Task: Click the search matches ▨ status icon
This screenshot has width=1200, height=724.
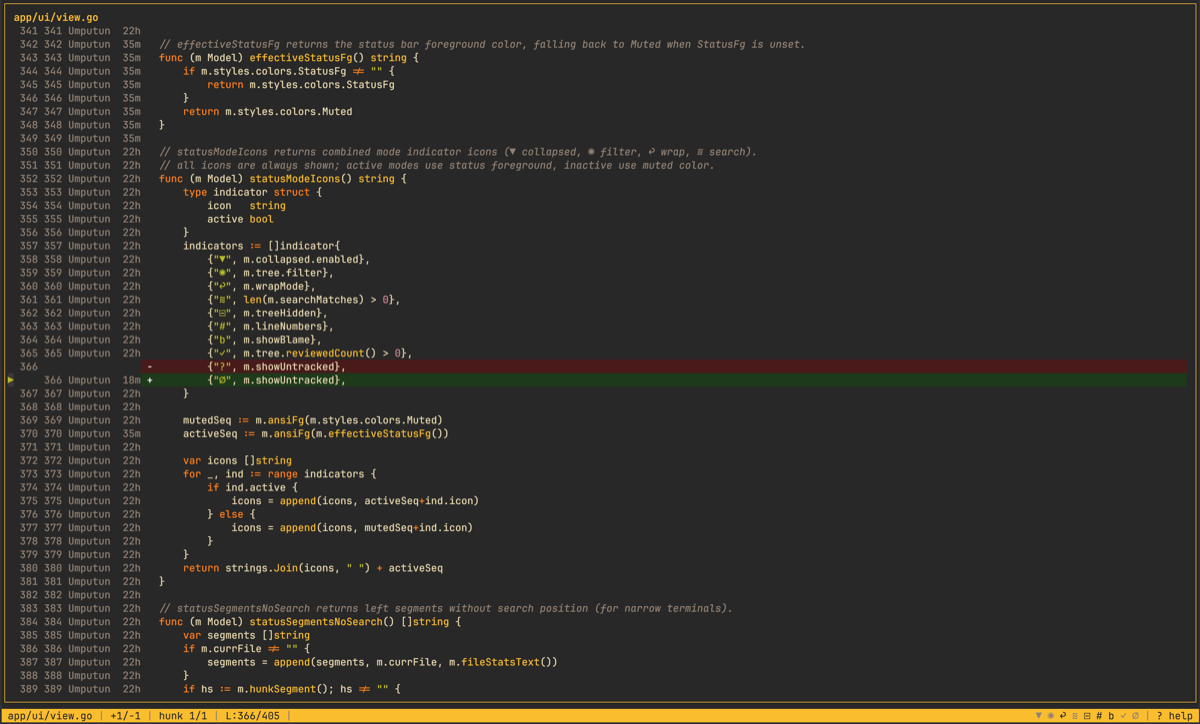Action: tap(1075, 716)
